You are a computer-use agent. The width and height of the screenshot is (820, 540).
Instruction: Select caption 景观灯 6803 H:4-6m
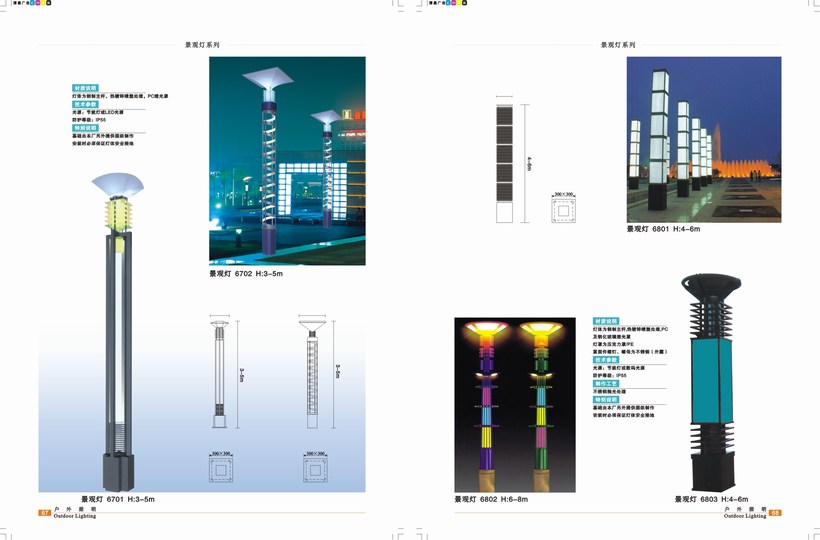(x=710, y=498)
